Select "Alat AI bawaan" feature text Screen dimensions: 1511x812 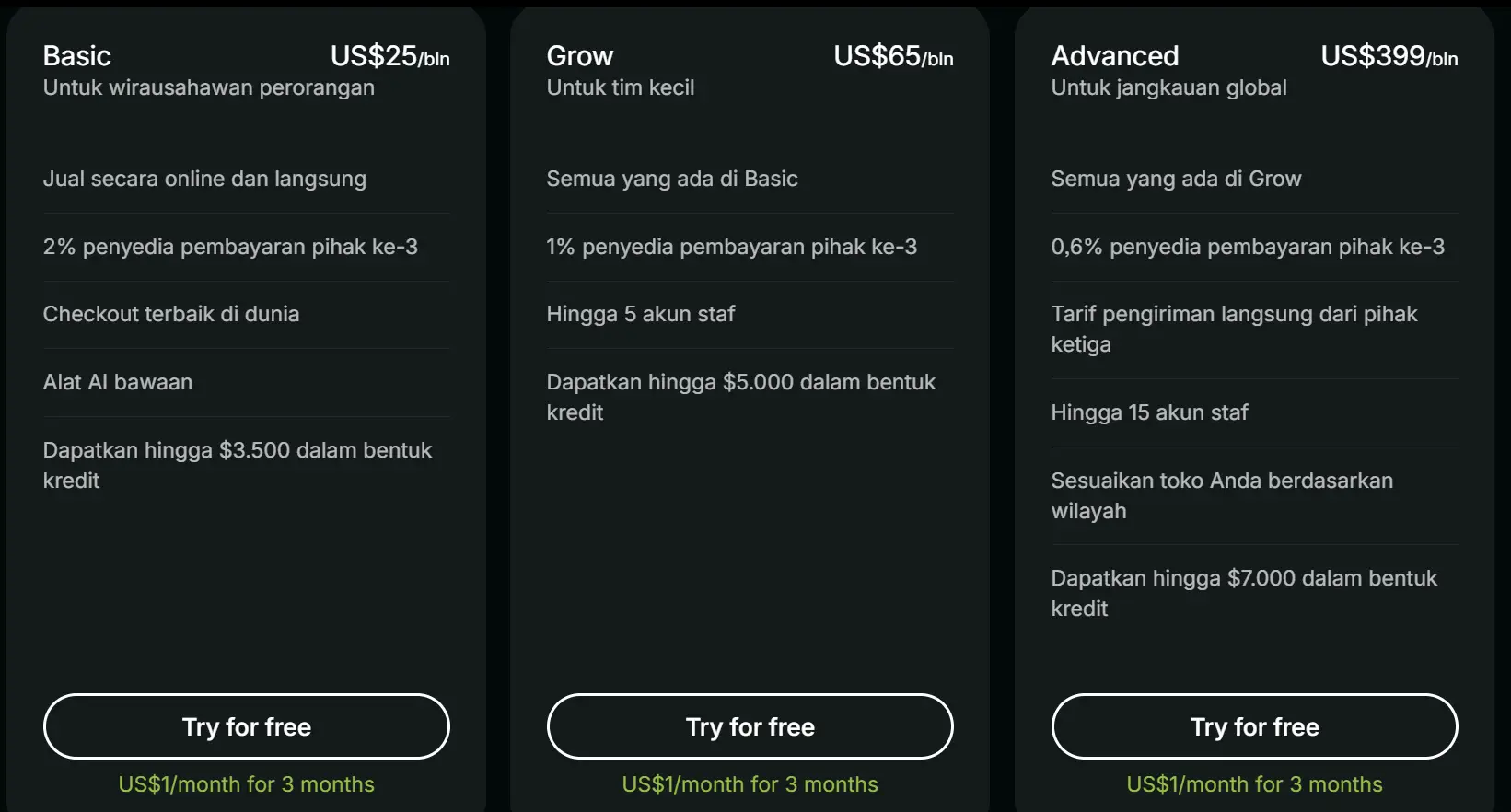click(118, 382)
